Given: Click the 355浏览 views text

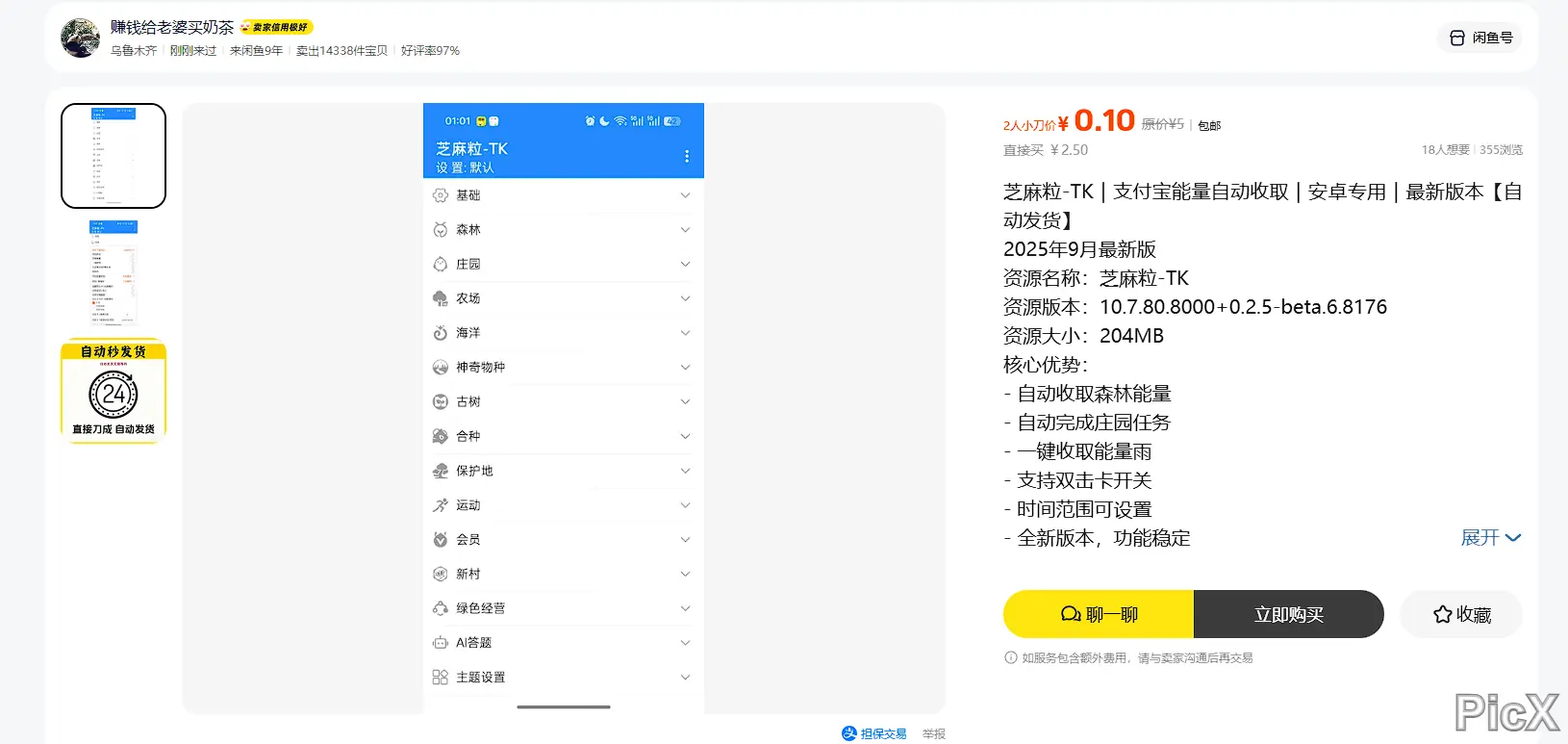Looking at the screenshot, I should coord(1502,150).
